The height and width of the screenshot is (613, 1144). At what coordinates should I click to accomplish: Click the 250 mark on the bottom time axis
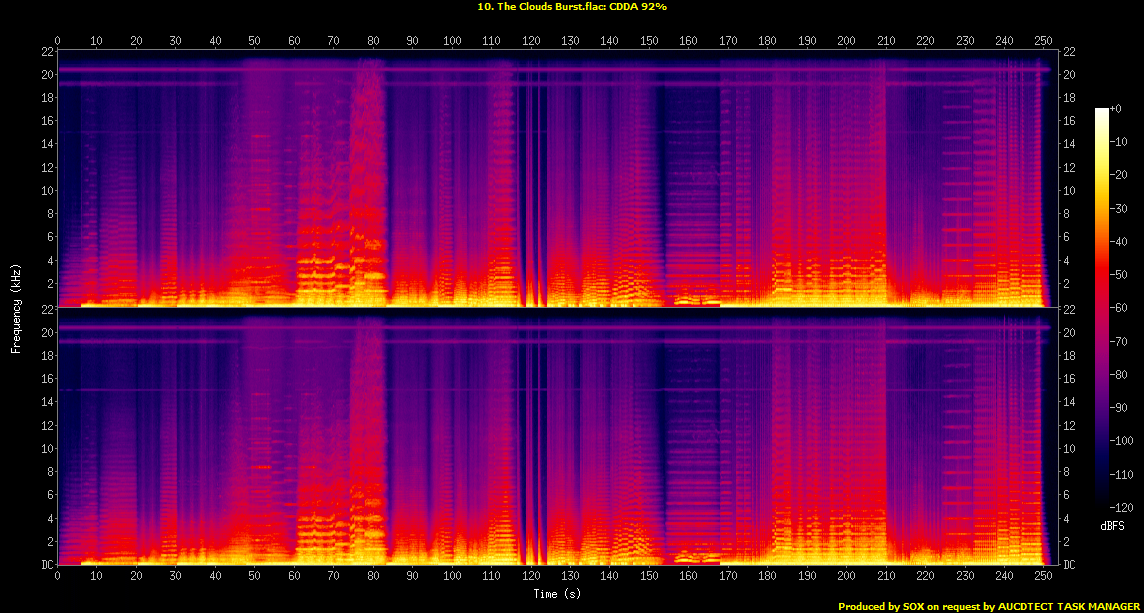(x=1043, y=576)
